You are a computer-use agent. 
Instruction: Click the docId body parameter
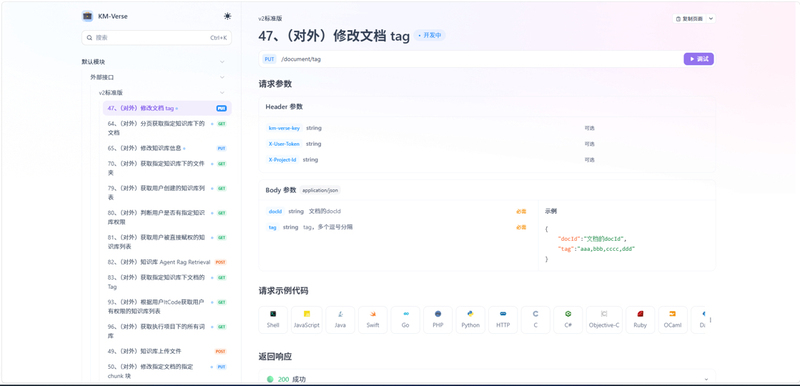coord(275,211)
